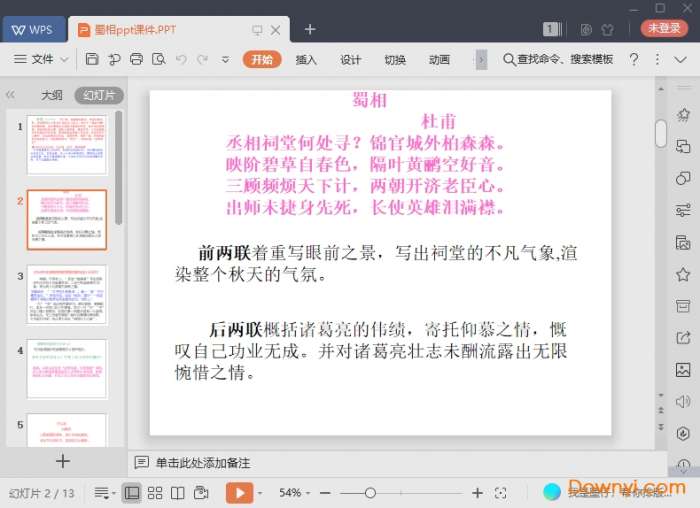Collapse the slide panel with double arrows
The image size is (700, 508).
click(10, 95)
